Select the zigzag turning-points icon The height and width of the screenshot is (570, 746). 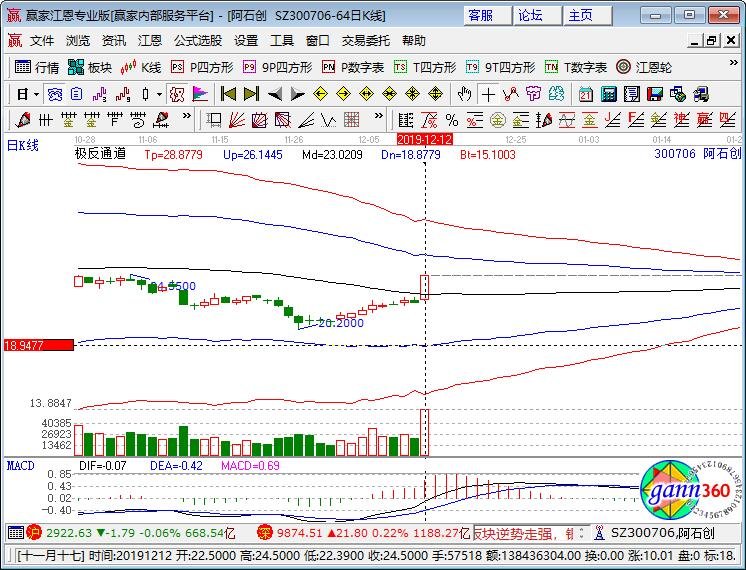(510, 94)
